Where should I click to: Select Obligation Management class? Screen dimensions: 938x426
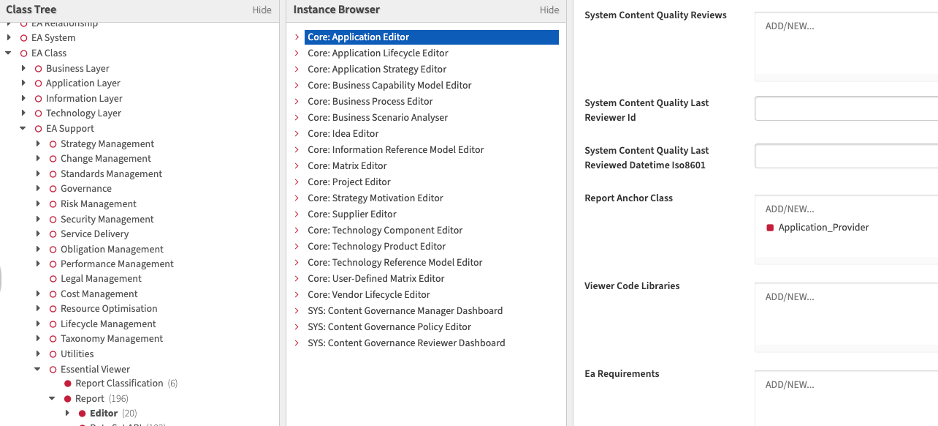coord(112,249)
